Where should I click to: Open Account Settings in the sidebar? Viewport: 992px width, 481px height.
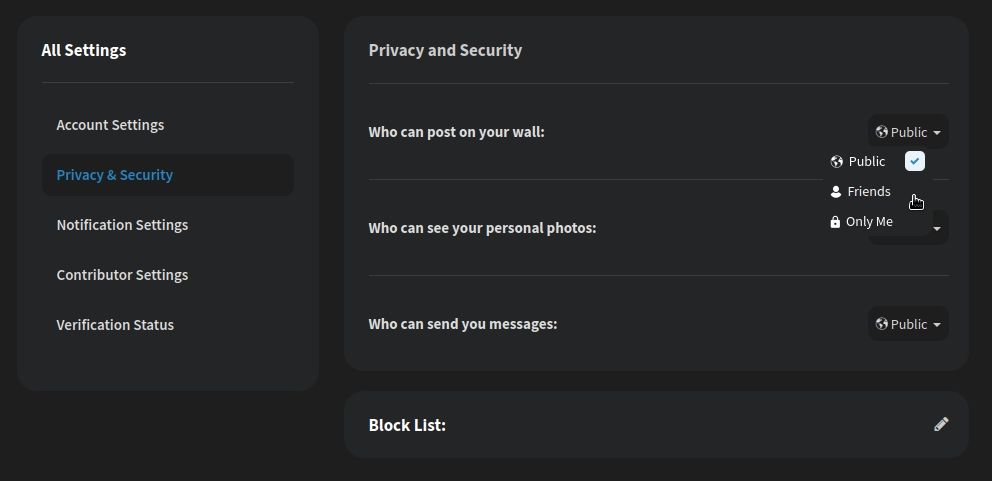(x=110, y=125)
